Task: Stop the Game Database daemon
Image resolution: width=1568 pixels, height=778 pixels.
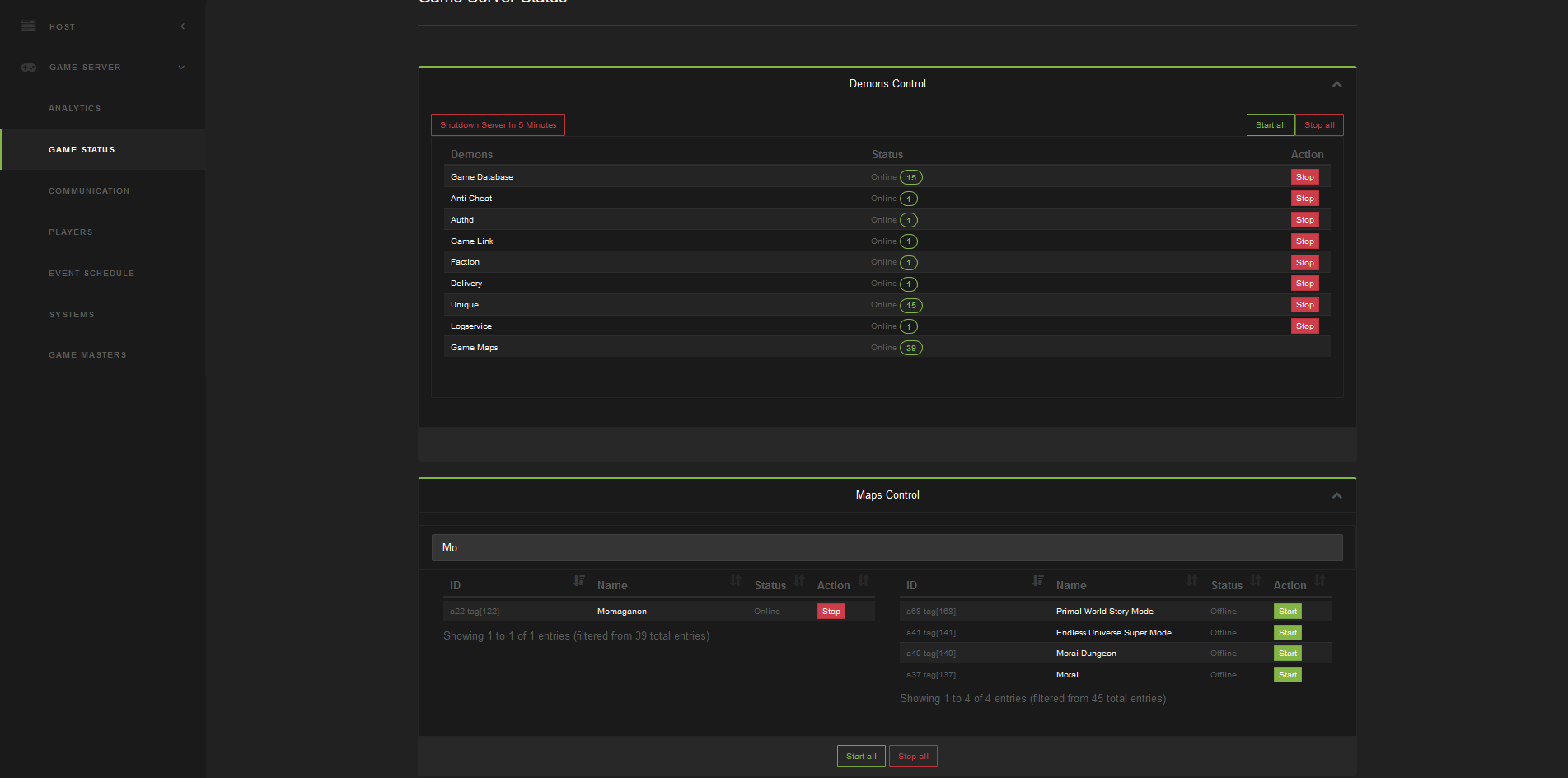Action: click(1305, 177)
